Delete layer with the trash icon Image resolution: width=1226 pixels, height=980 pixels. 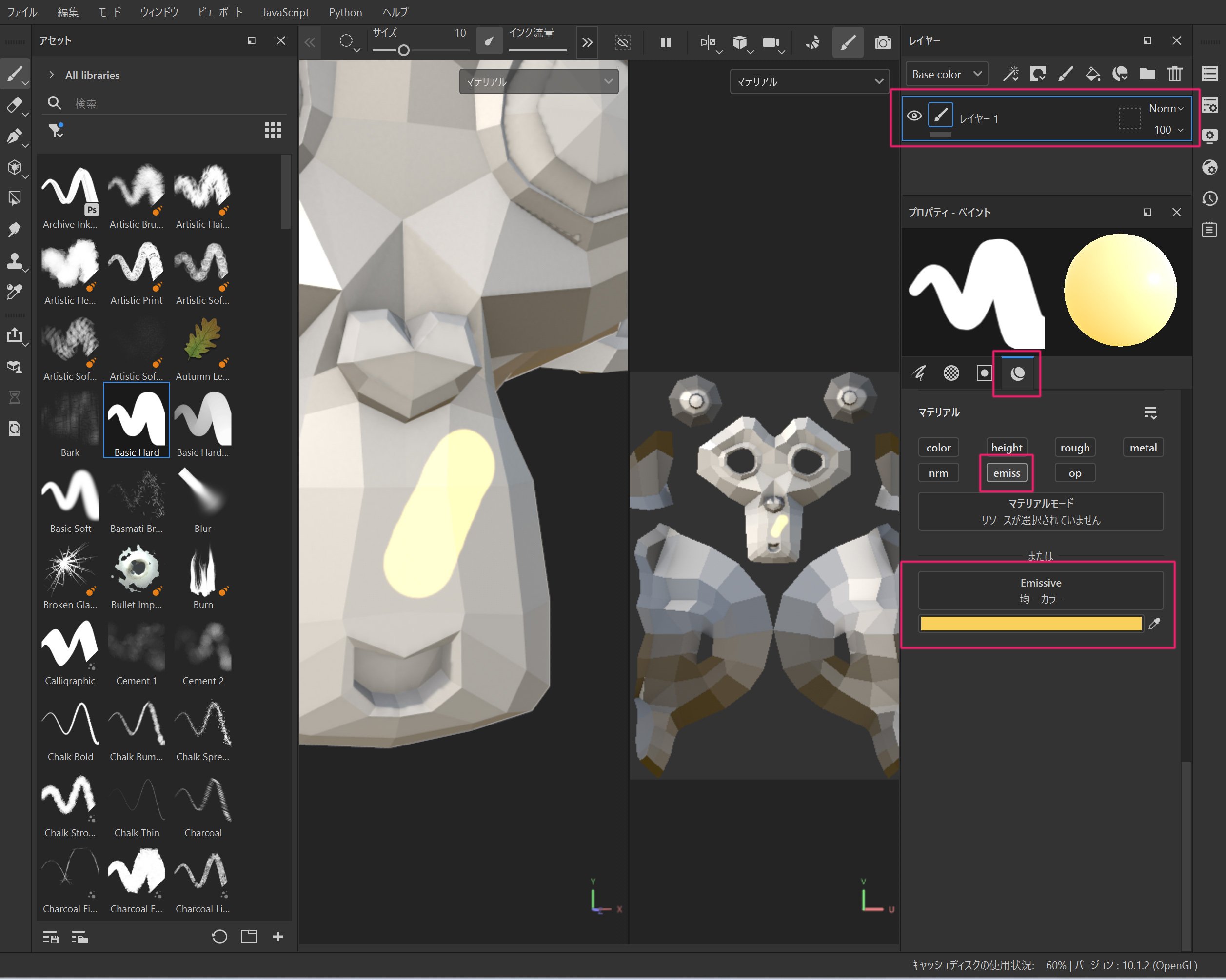(x=1175, y=74)
